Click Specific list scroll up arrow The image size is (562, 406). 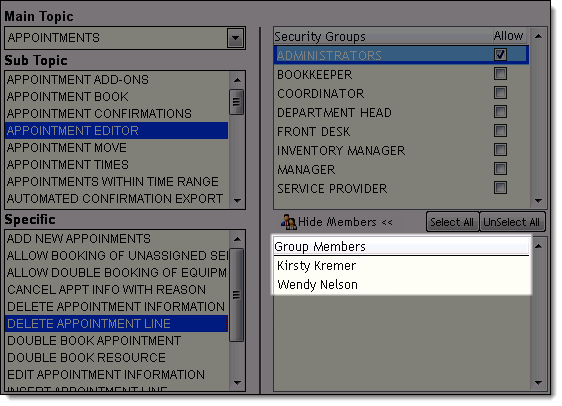(237, 239)
